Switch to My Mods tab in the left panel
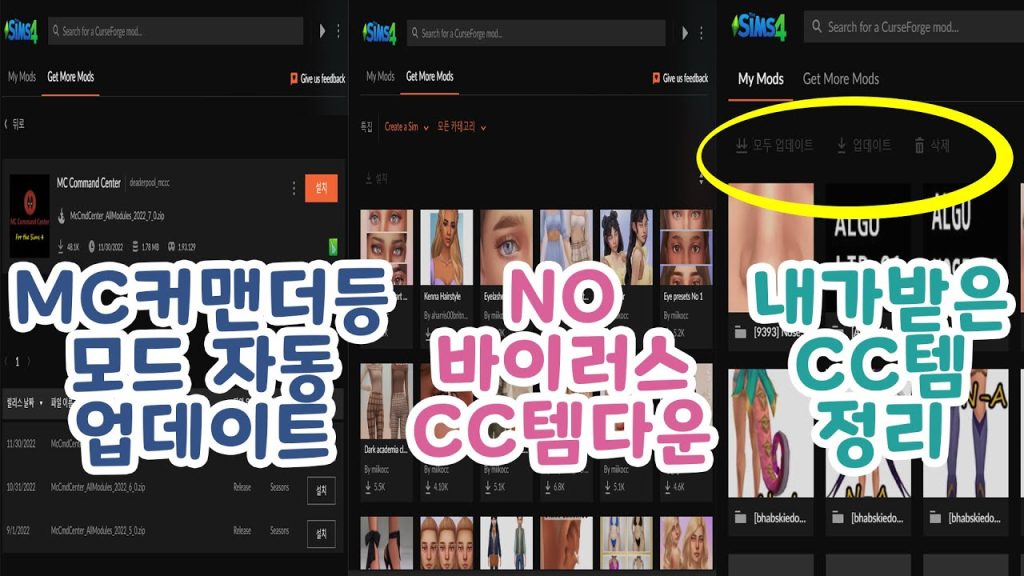Screen dimensions: 1024x576 [x=21, y=77]
